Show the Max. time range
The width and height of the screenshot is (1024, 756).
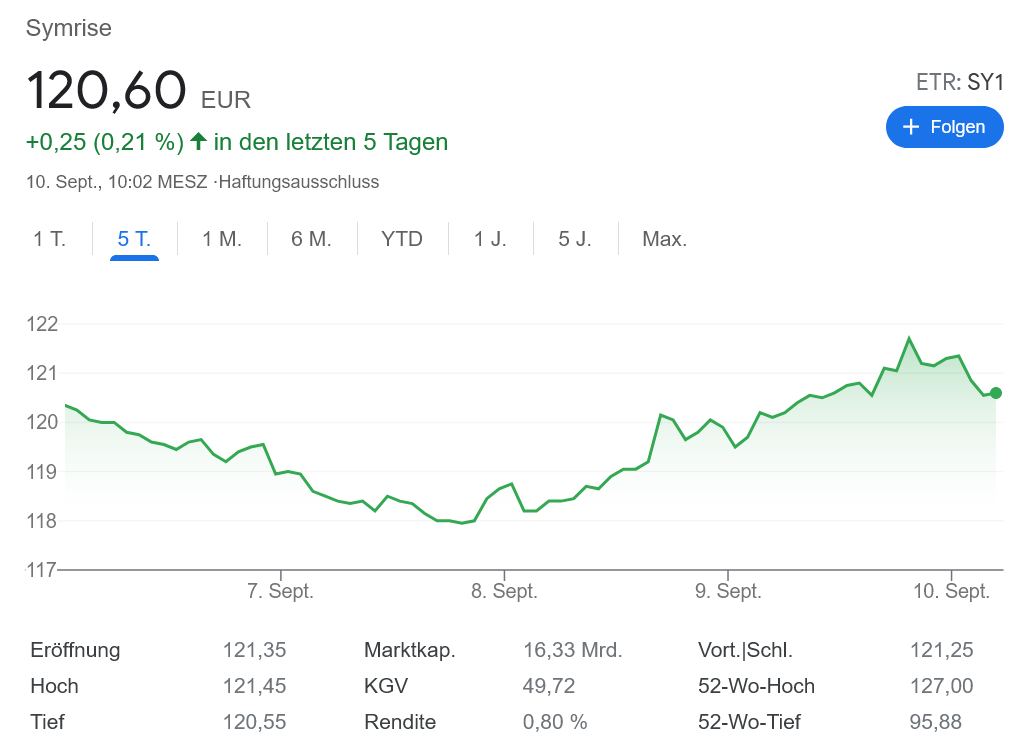664,239
